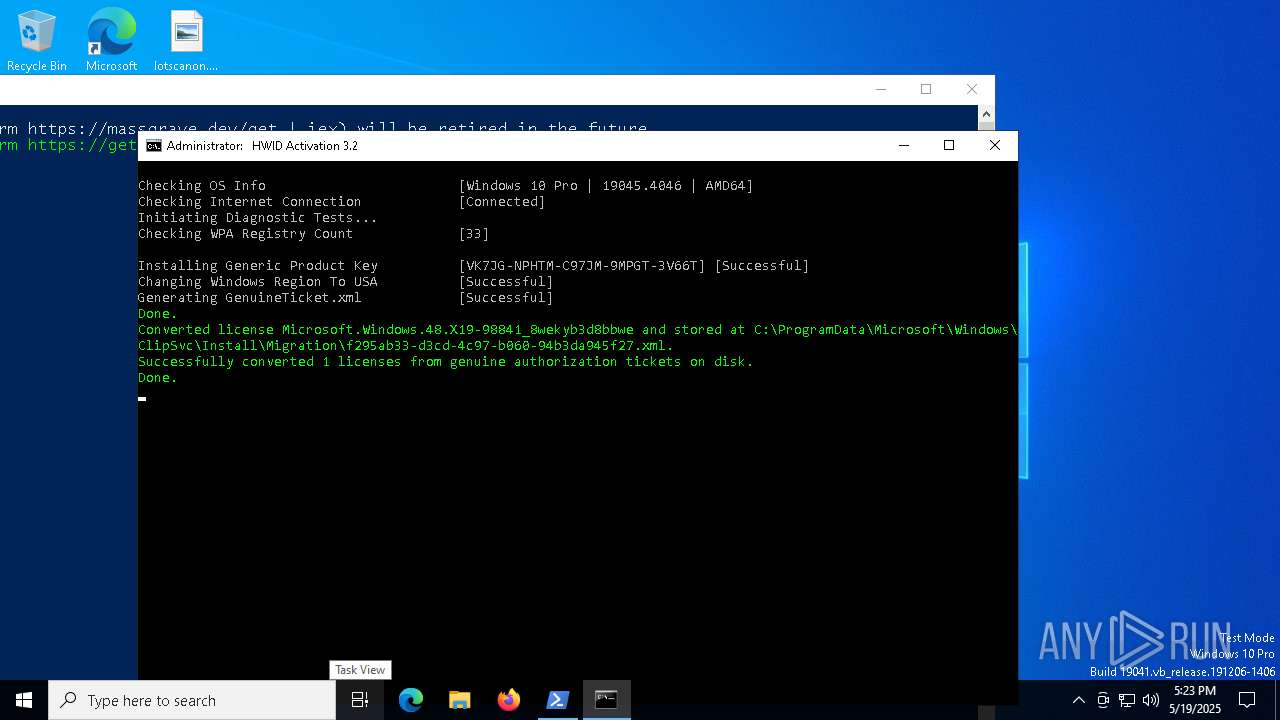This screenshot has height=720, width=1280.
Task: Launch Microsoft Edge from the taskbar
Action: (x=411, y=700)
